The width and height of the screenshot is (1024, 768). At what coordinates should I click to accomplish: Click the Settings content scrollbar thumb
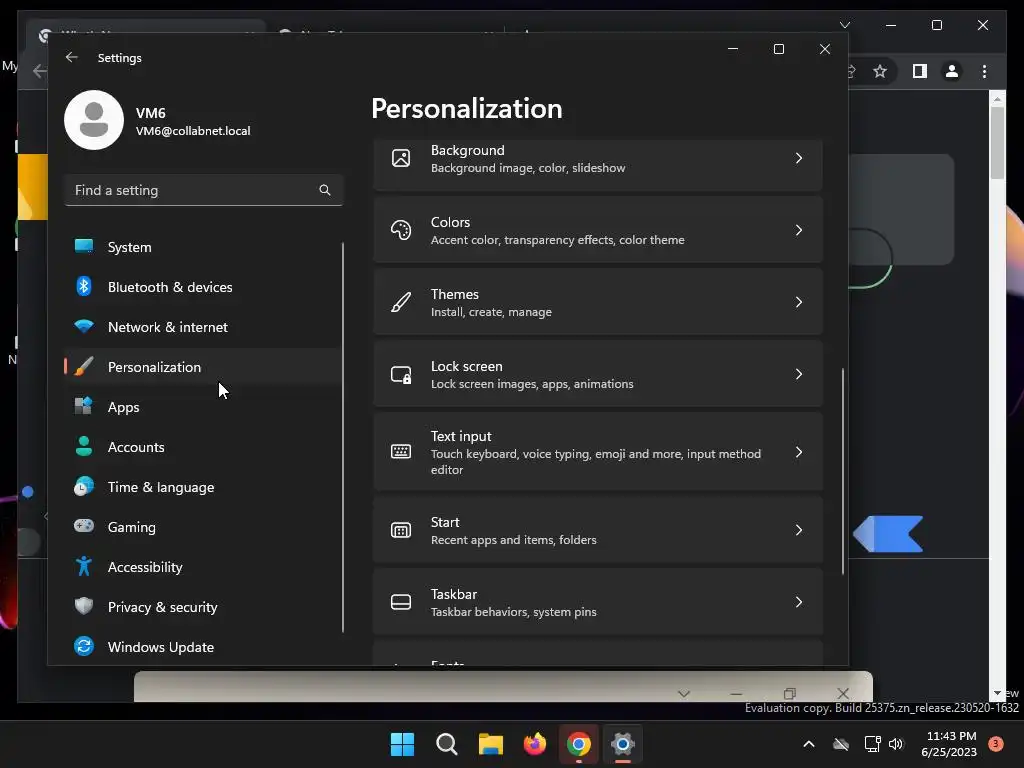click(842, 472)
